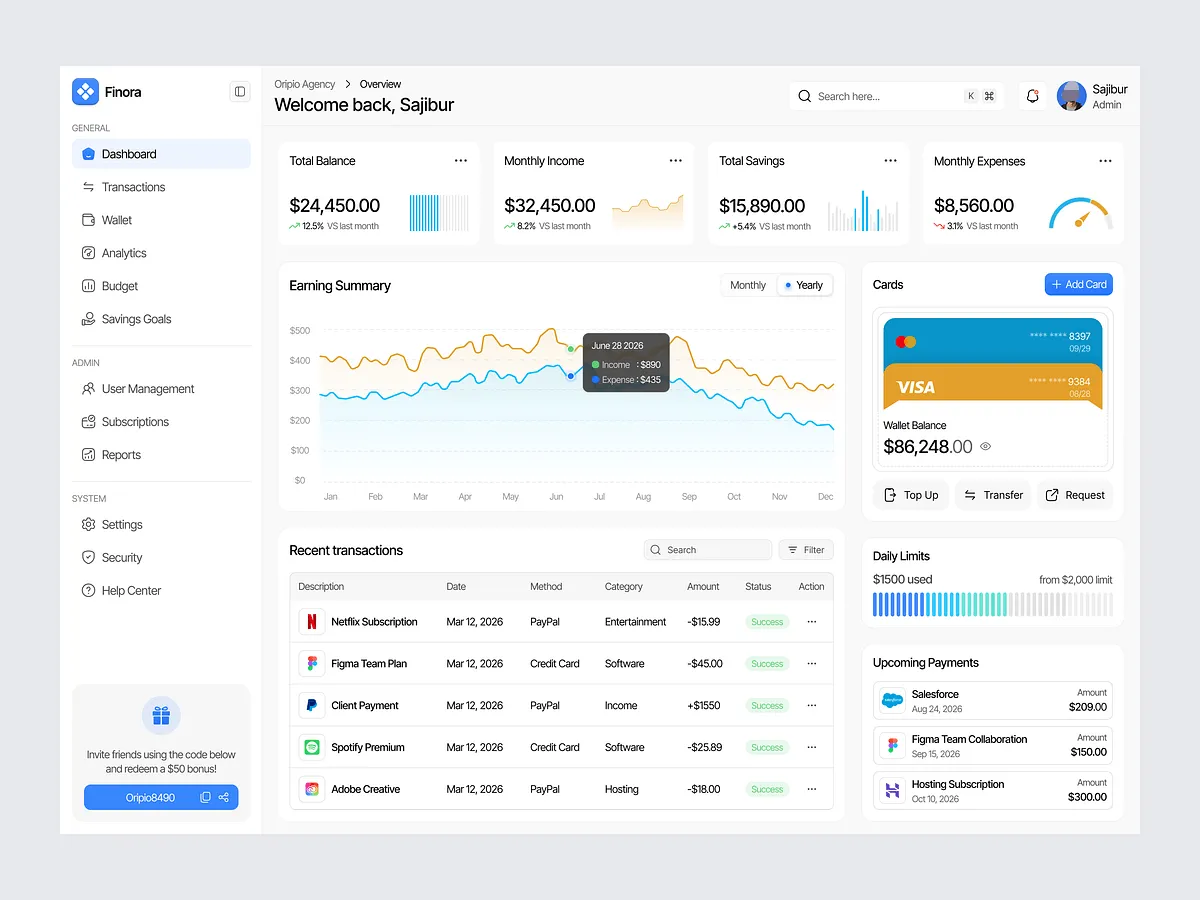Open Monthly Expenses card three-dot menu
Viewport: 1200px width, 900px height.
[x=1105, y=160]
